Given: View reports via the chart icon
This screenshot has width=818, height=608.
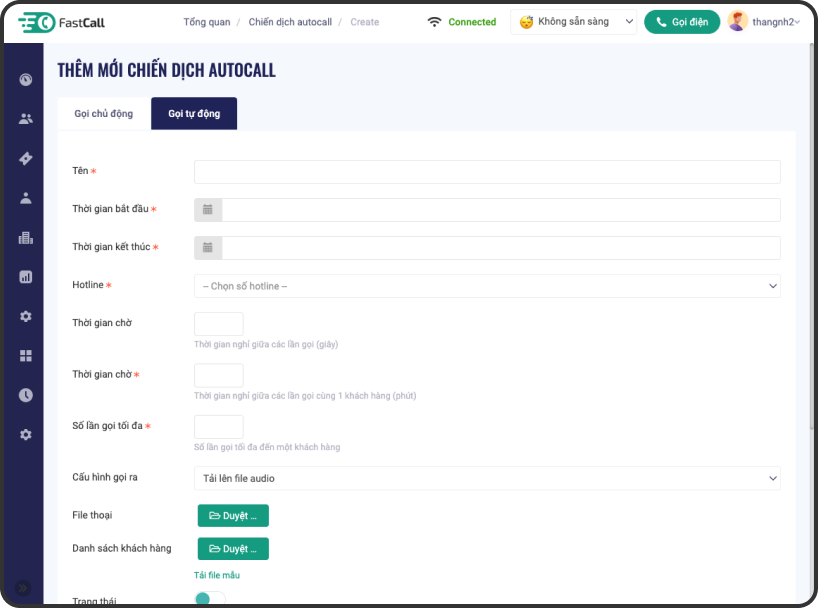Looking at the screenshot, I should (25, 276).
